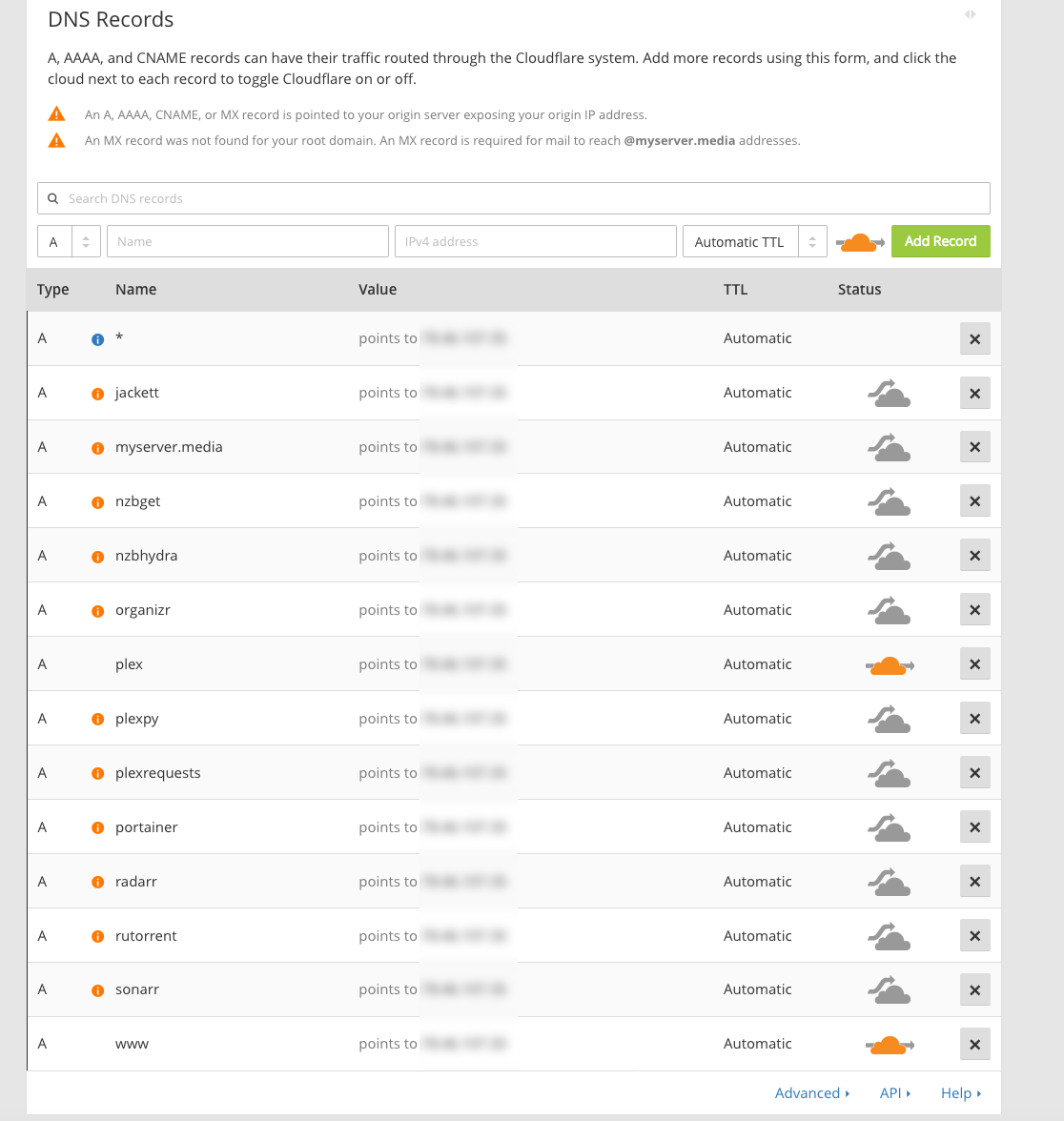Toggle Cloudflare cloud for portainer
Screen dimensions: 1064x1121
tap(890, 827)
